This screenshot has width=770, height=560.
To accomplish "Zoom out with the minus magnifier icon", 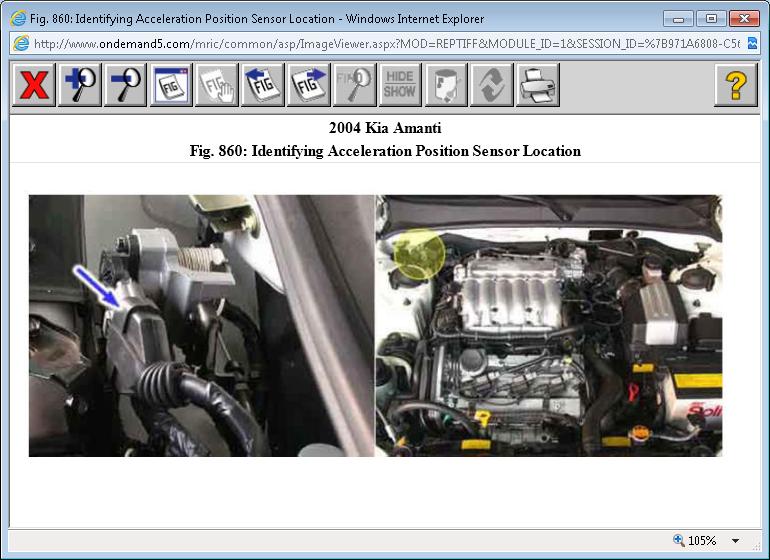I will pos(125,85).
